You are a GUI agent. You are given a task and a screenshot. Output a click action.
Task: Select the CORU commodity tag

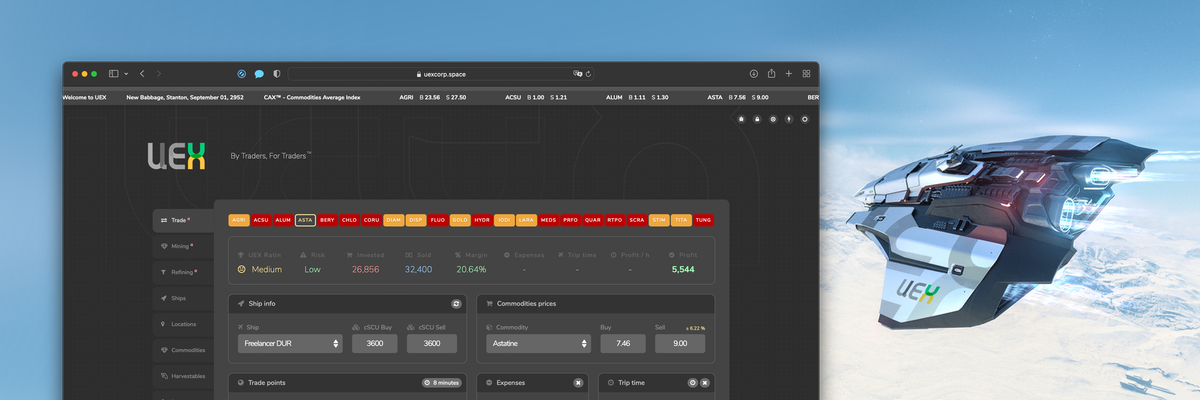371,220
